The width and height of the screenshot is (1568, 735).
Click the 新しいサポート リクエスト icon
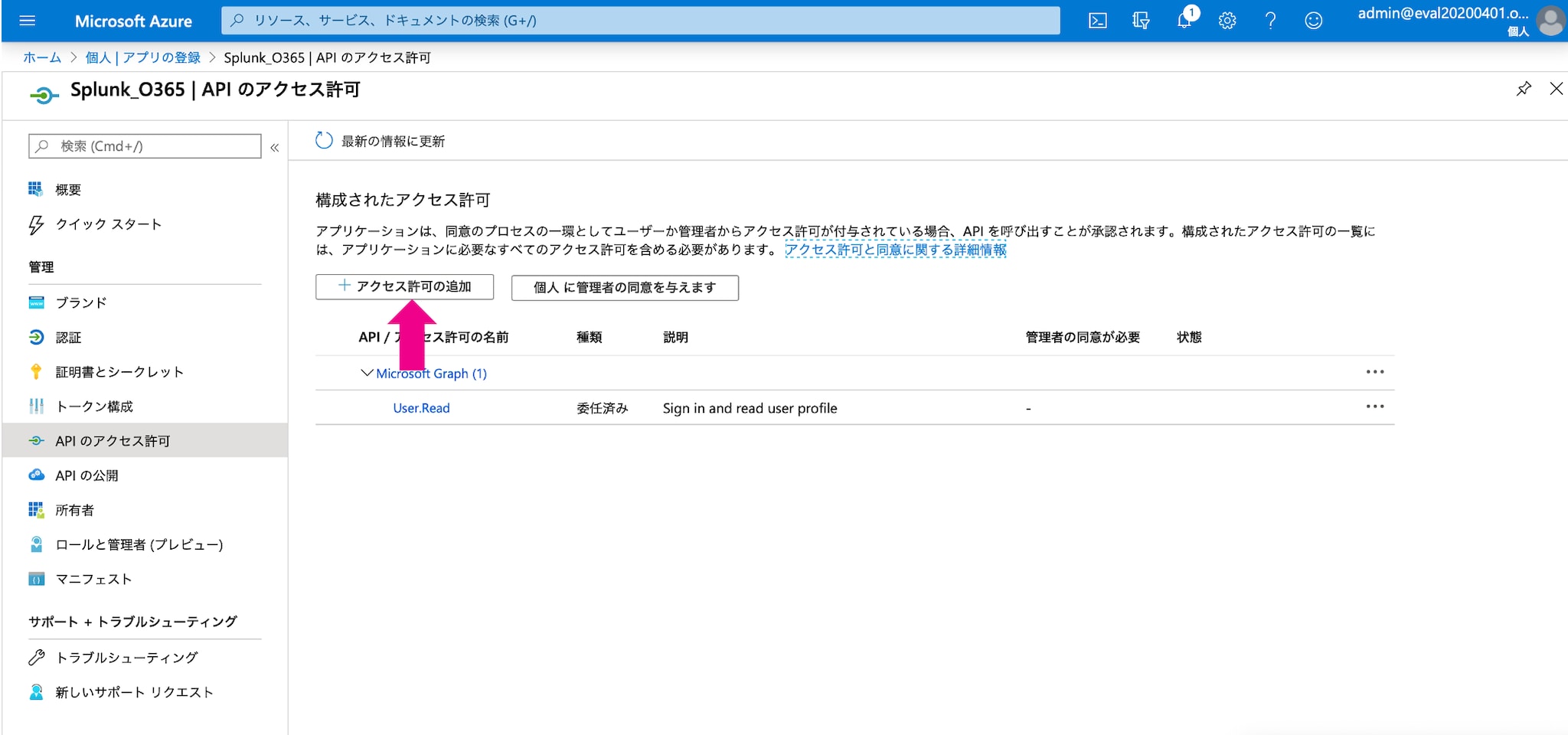click(x=36, y=692)
